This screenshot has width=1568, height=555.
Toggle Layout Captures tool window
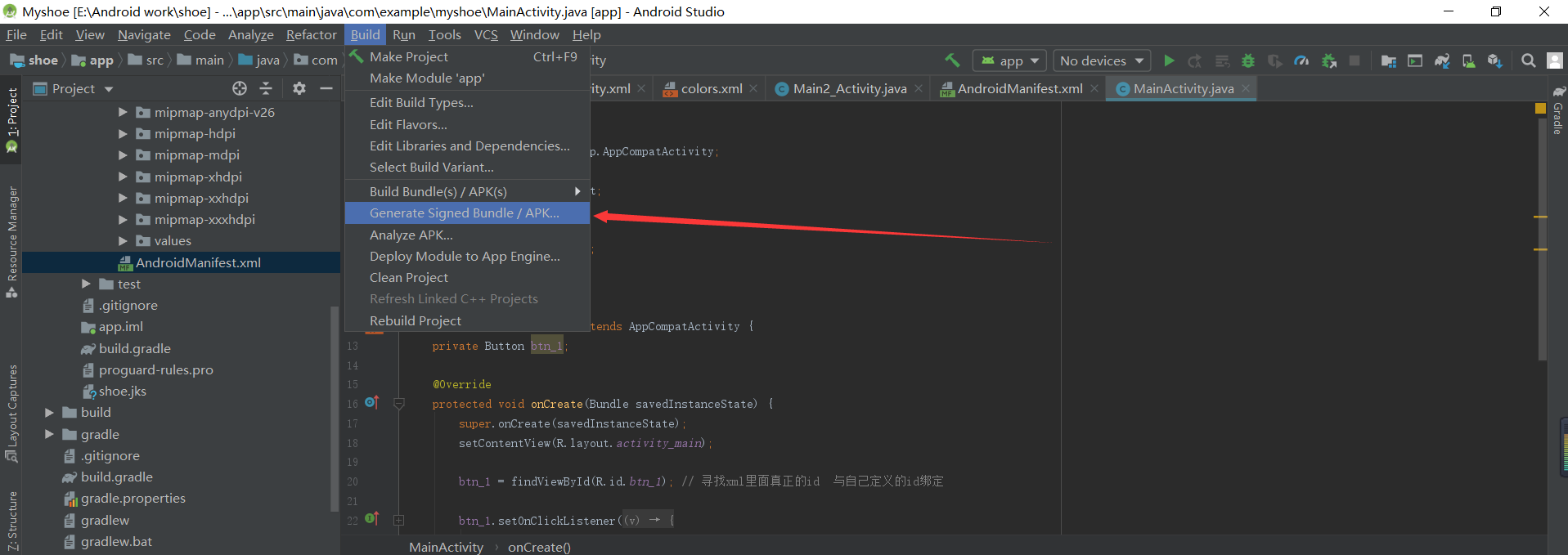11,413
